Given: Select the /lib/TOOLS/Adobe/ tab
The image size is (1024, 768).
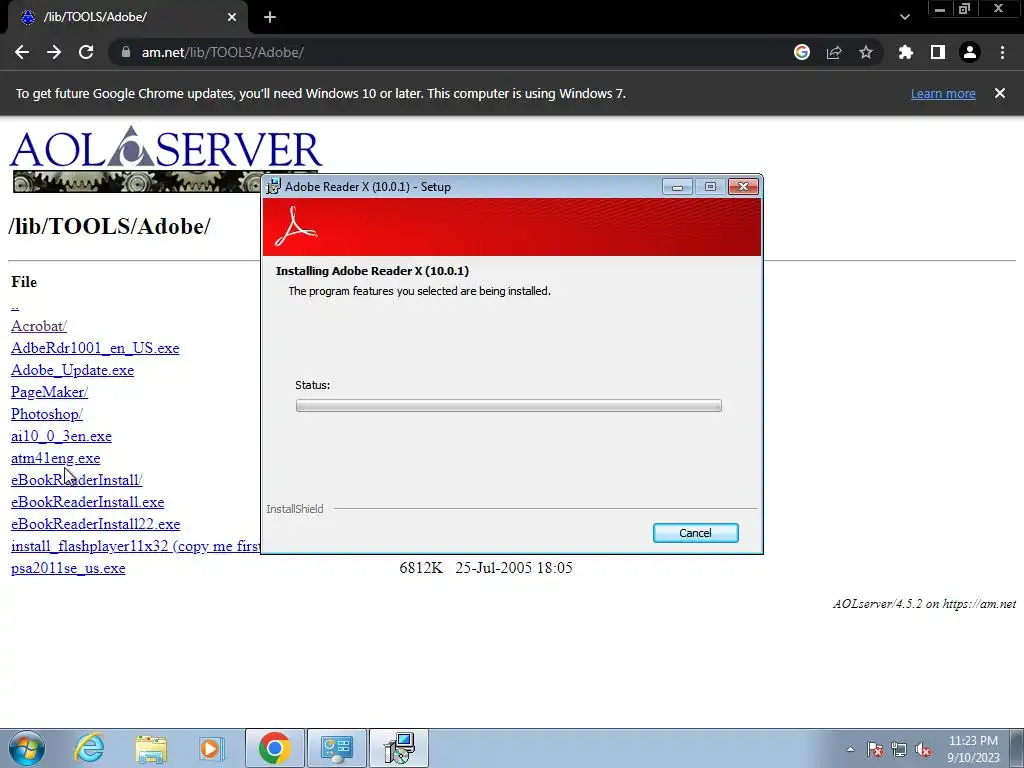Looking at the screenshot, I should click(128, 17).
